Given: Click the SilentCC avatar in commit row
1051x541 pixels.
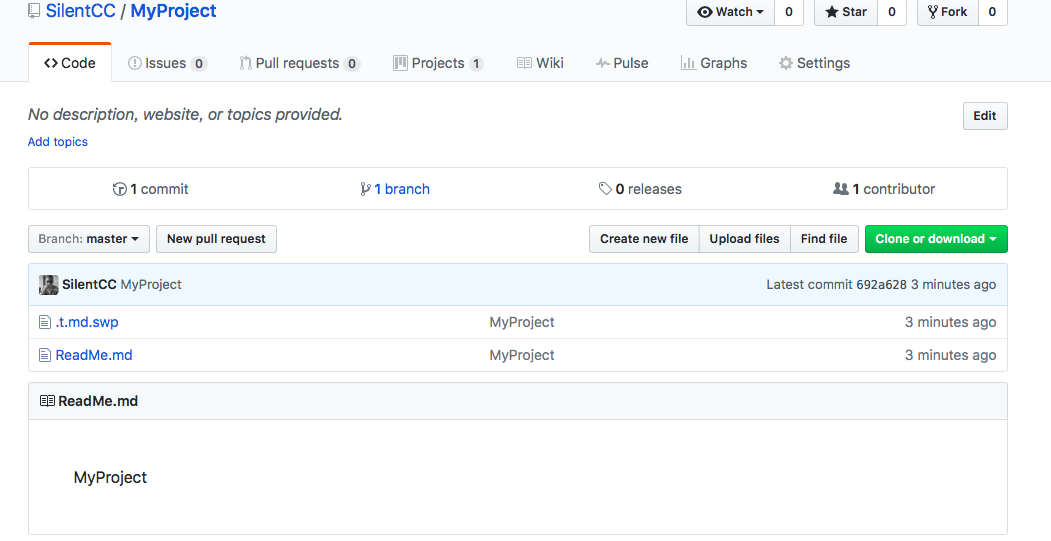Looking at the screenshot, I should pyautogui.click(x=48, y=285).
